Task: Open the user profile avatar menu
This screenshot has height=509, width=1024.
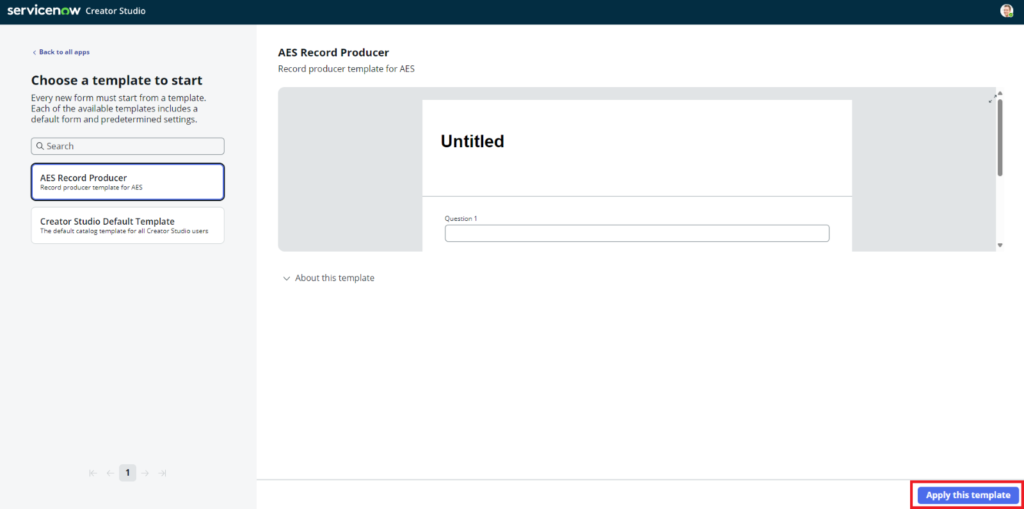Action: click(1006, 11)
